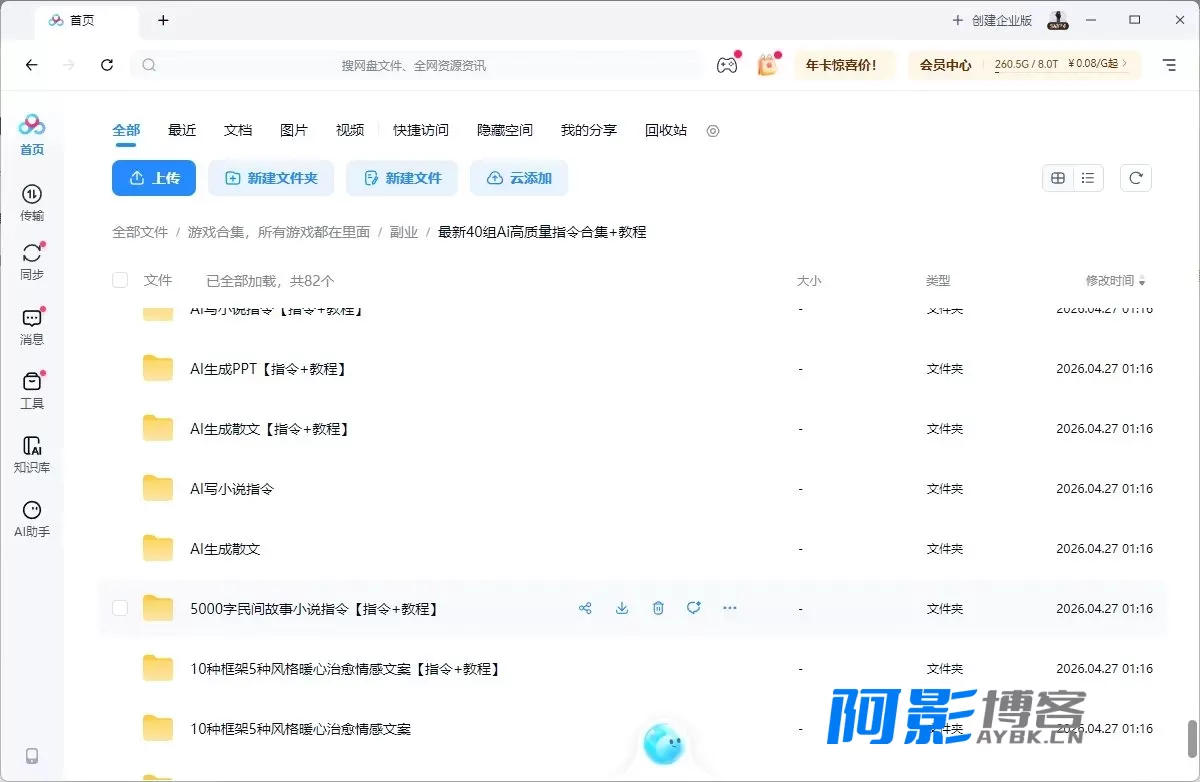Image resolution: width=1200 pixels, height=782 pixels.
Task: Open more options ellipsis on highlighted folder
Action: [x=730, y=608]
